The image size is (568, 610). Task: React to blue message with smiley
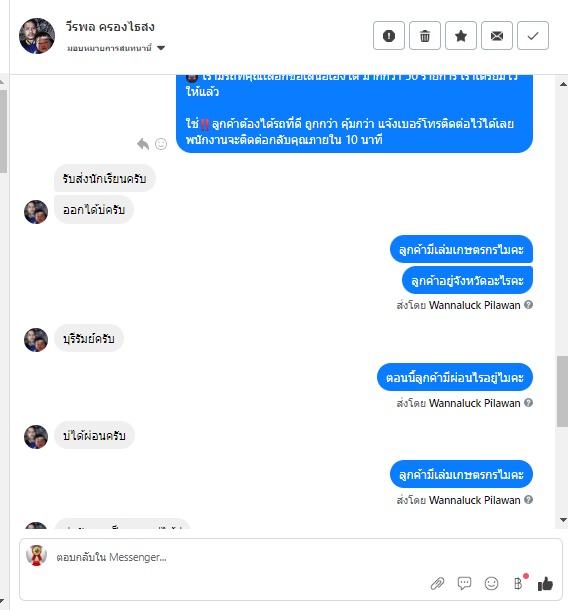tap(161, 144)
